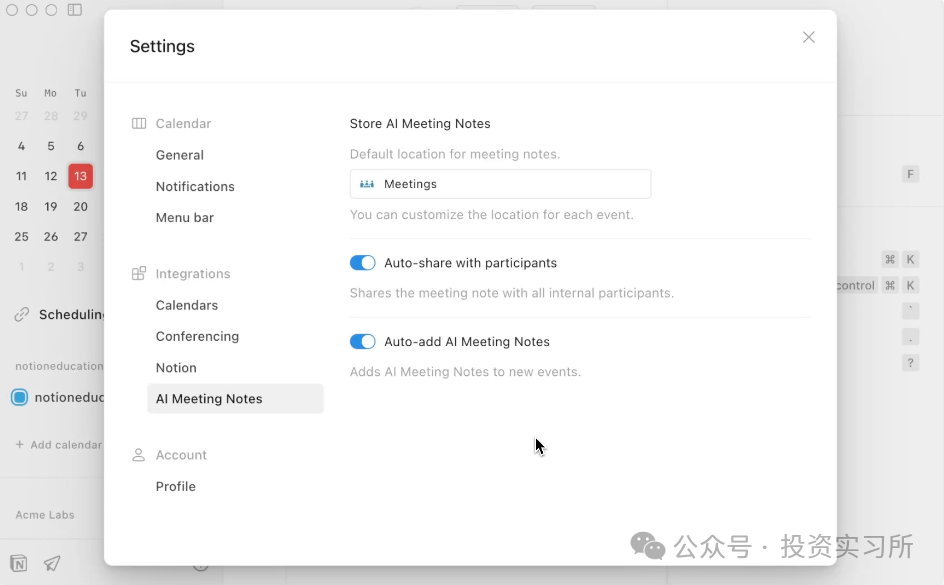Click Add calendar in sidebar
The image size is (944, 585).
58,445
